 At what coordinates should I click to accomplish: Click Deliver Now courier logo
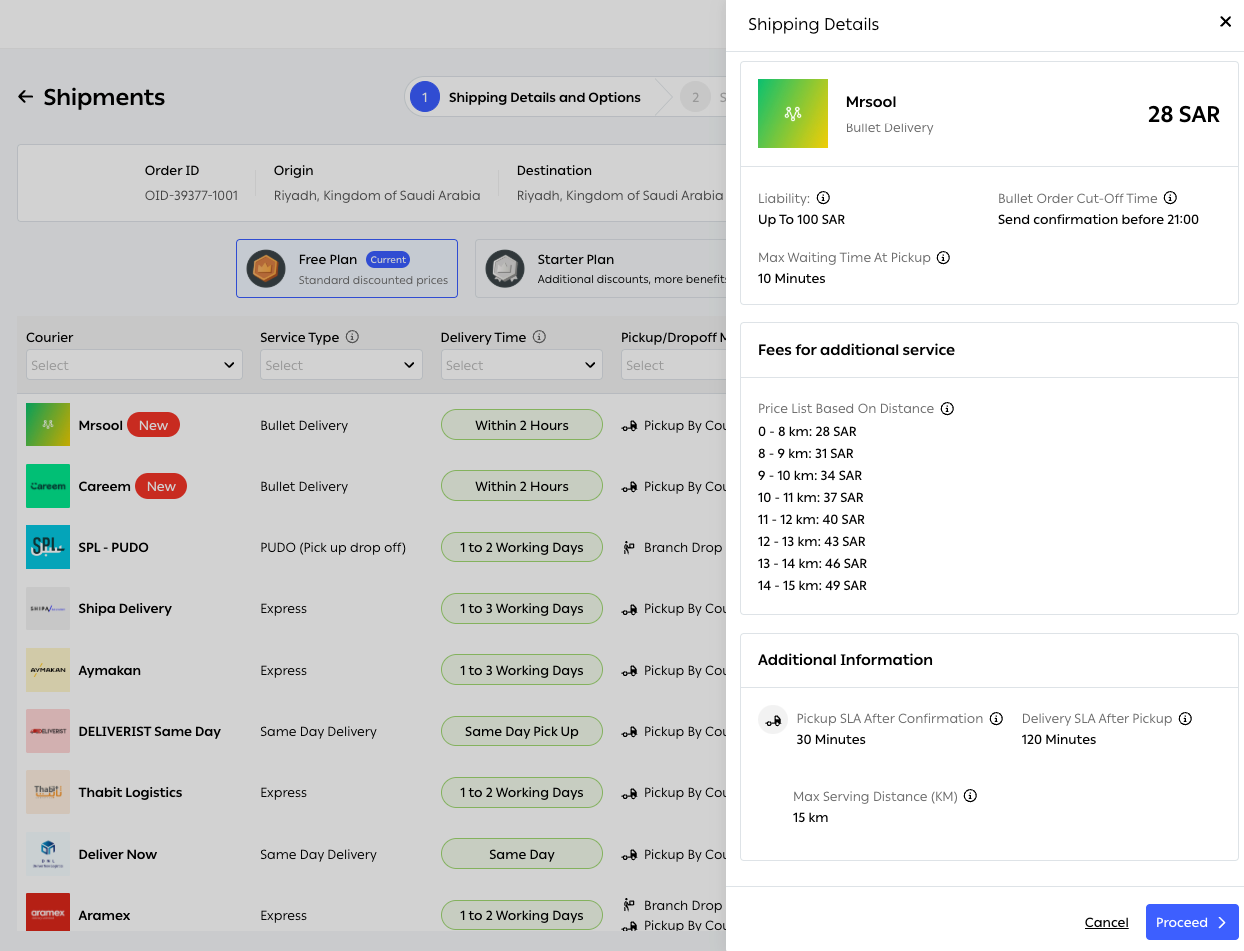tap(48, 854)
